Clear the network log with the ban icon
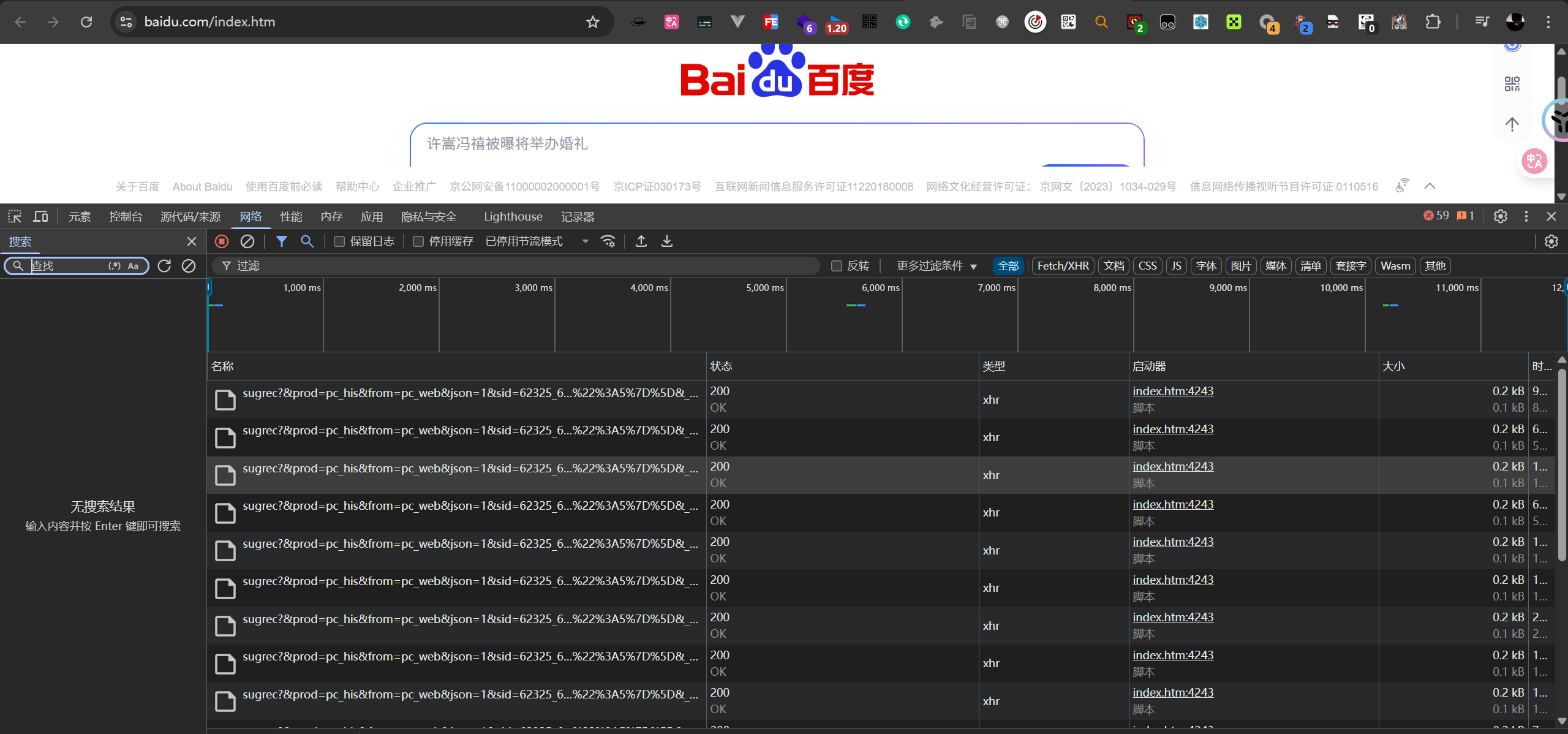This screenshot has height=734, width=1568. 247,241
